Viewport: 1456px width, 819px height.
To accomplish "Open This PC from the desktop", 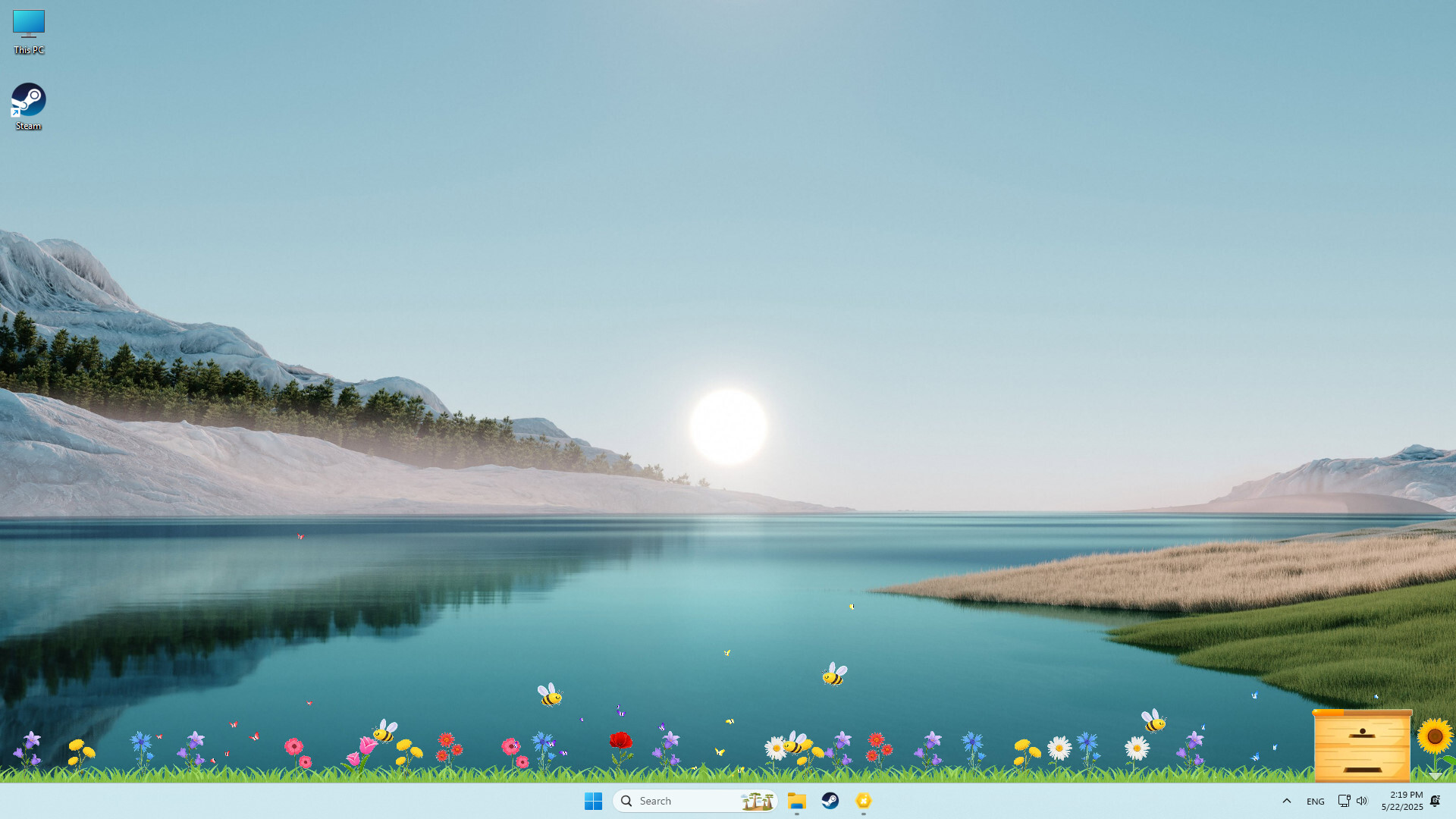I will (28, 23).
